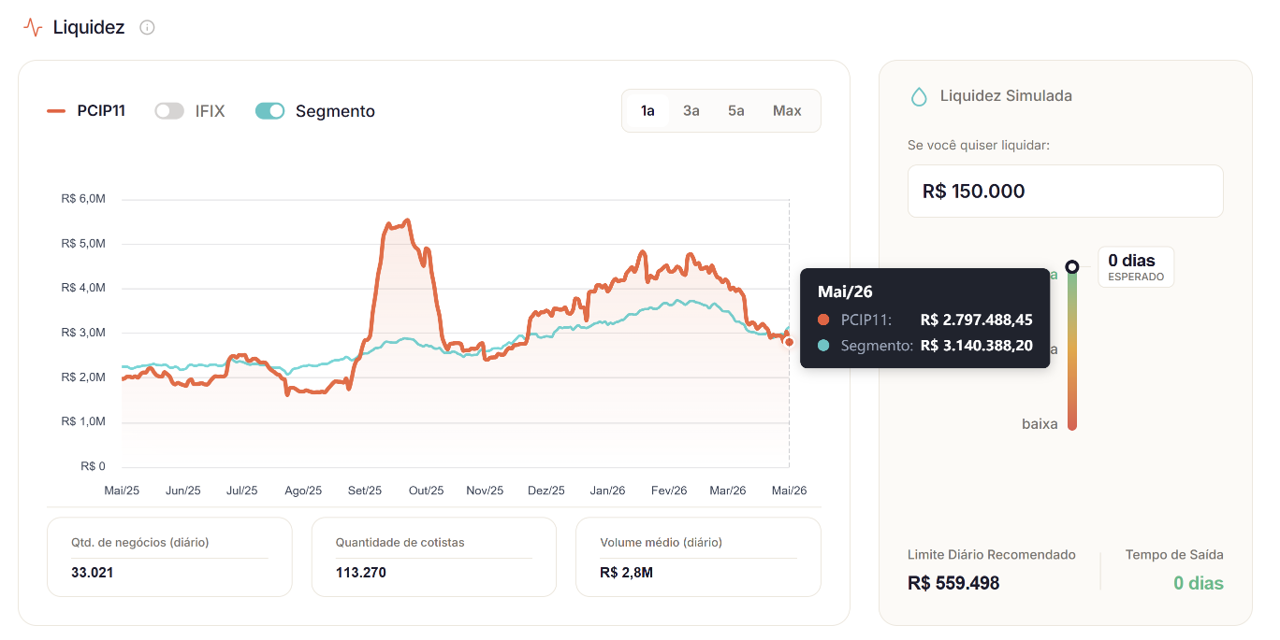Viewport: 1280px width, 640px height.
Task: Click the Liquidez pulse icon
Action: (x=33, y=27)
